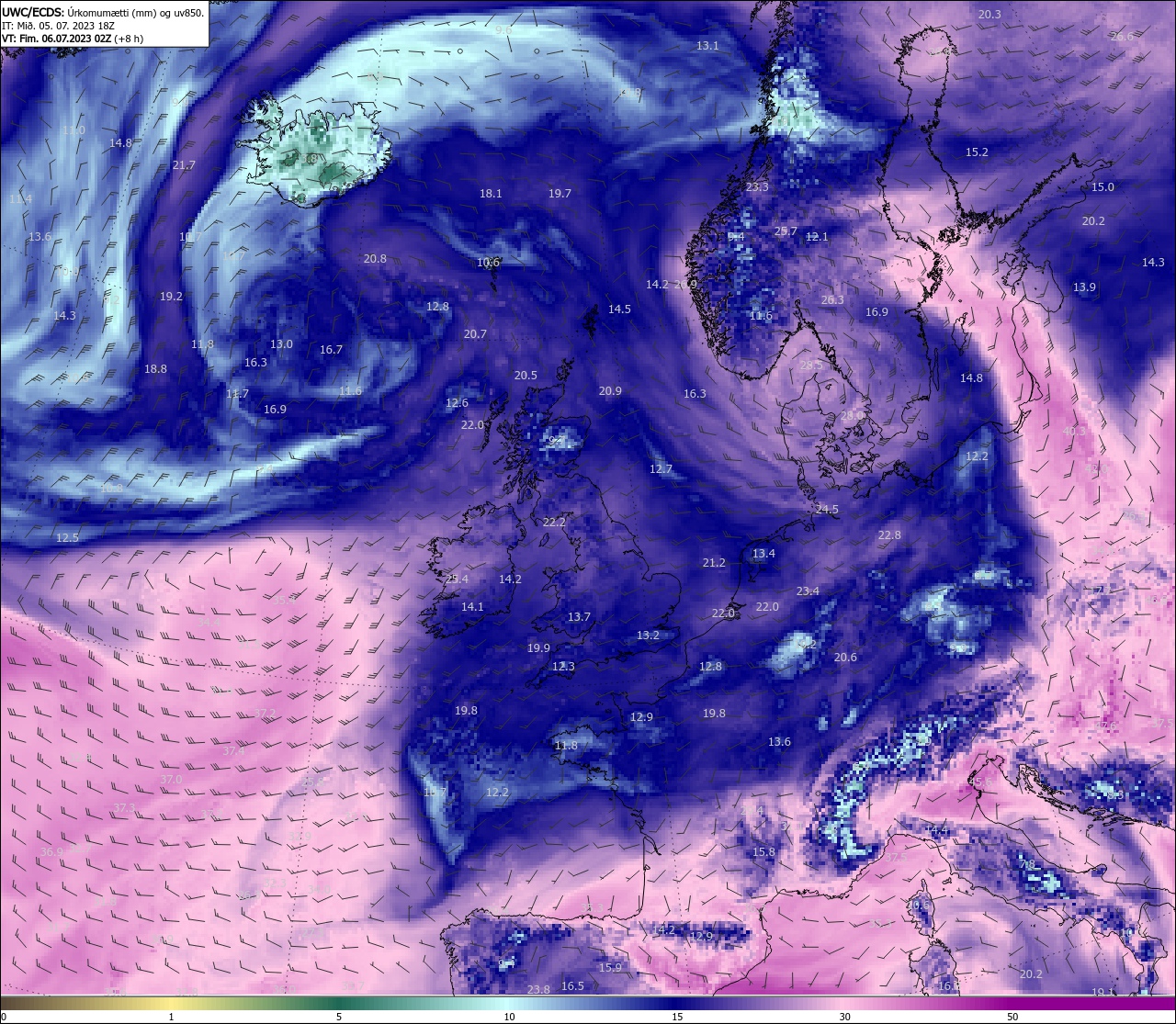Image resolution: width=1176 pixels, height=1024 pixels.
Task: Click the '10' tick on the color scale
Action: [509, 1017]
